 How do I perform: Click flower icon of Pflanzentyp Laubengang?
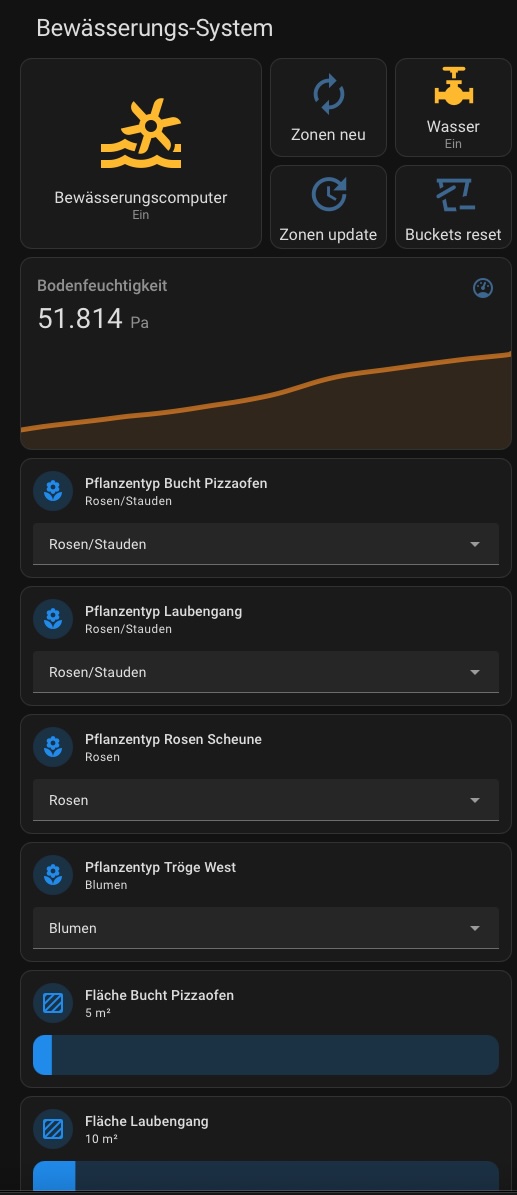pyautogui.click(x=53, y=620)
